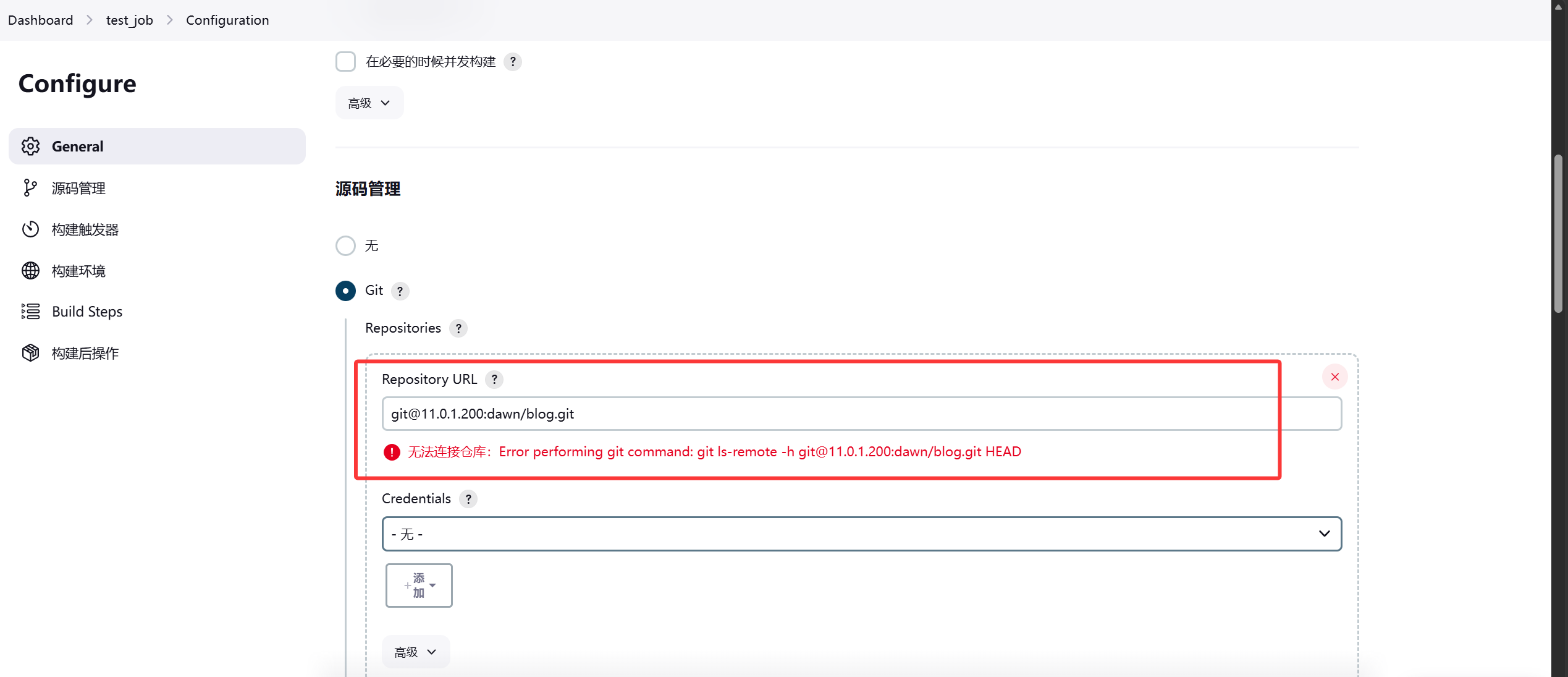Click the General gear icon in sidebar
1568x677 pixels.
[30, 147]
